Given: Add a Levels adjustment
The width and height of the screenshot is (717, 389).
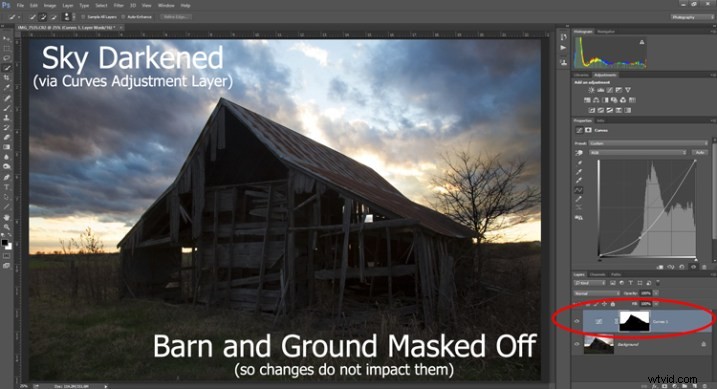Looking at the screenshot, I should tap(600, 91).
